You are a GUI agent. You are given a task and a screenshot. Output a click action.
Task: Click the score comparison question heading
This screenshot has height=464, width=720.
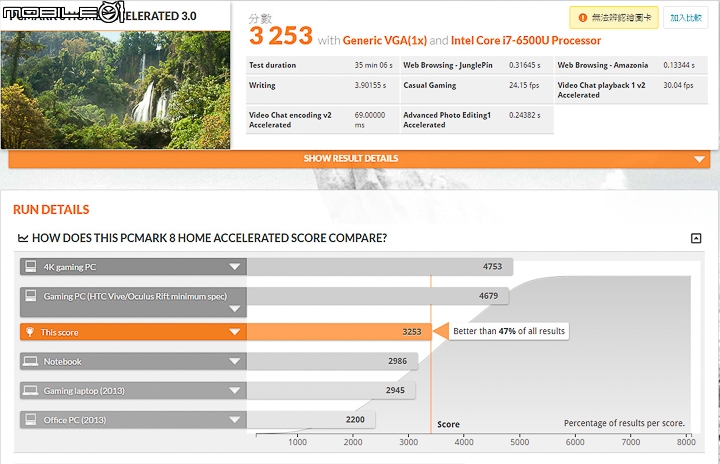coord(209,238)
